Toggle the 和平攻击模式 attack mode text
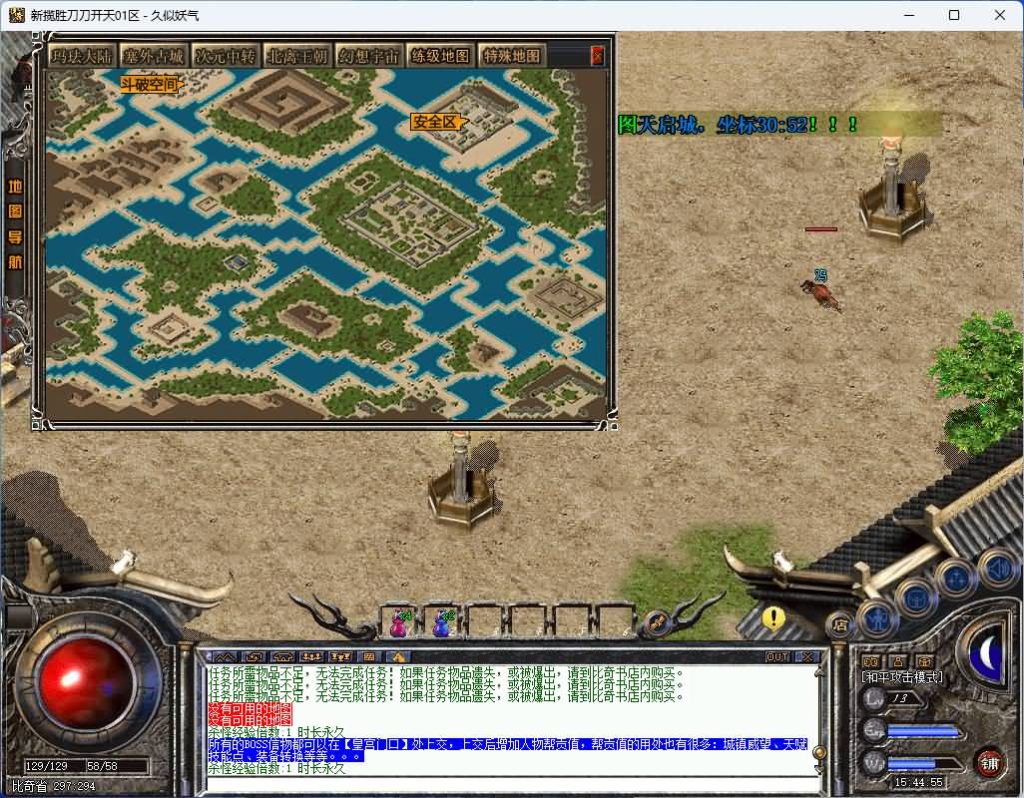Viewport: 1024px width, 798px height. coord(902,677)
